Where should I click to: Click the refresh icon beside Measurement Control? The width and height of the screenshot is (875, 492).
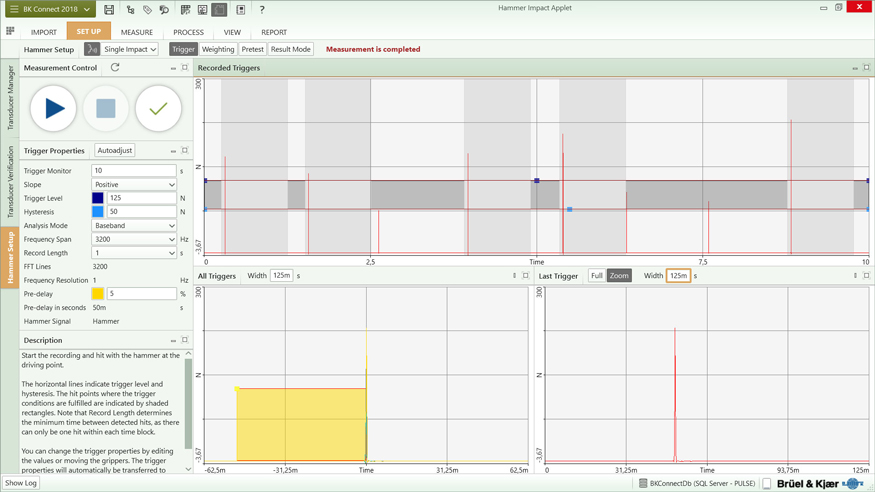[115, 68]
